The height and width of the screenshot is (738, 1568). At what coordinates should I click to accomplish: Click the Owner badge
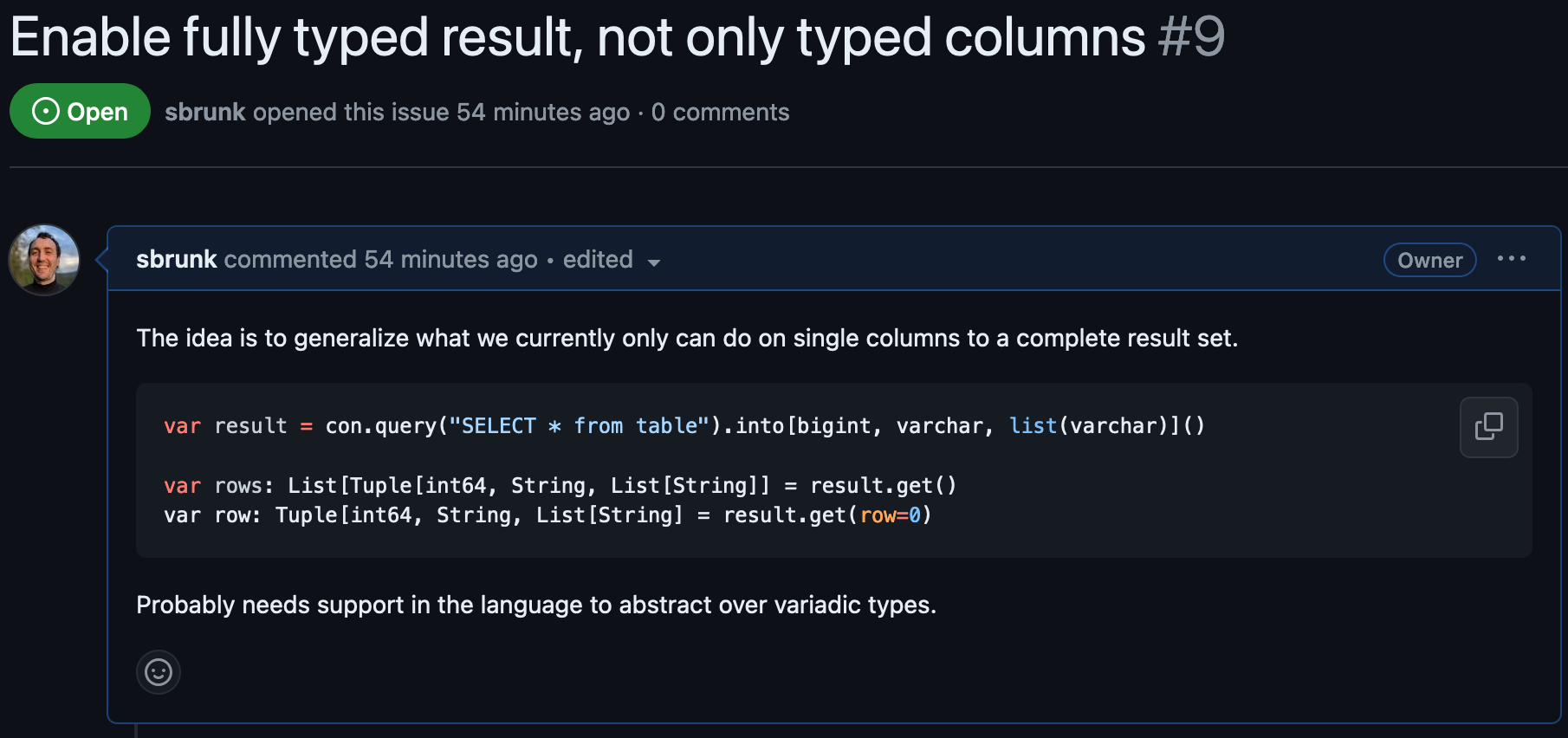point(1429,260)
